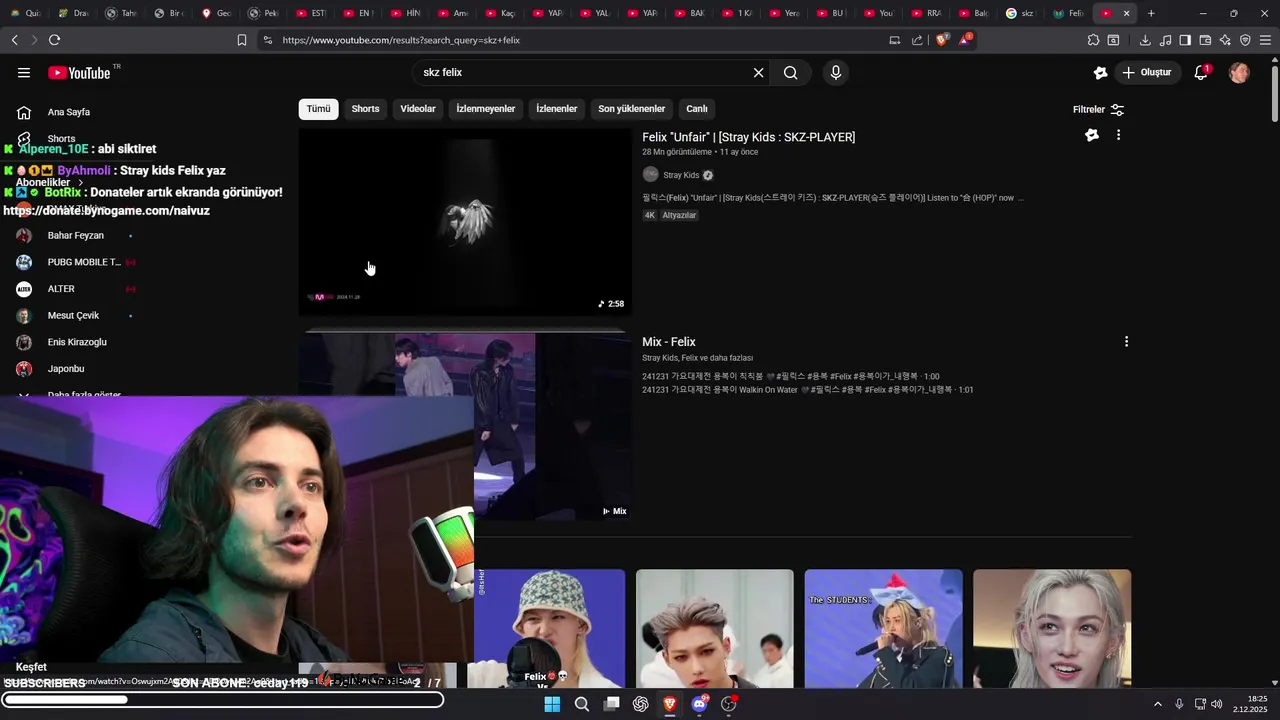Open the taskbar volume speaker icon

[1216, 704]
